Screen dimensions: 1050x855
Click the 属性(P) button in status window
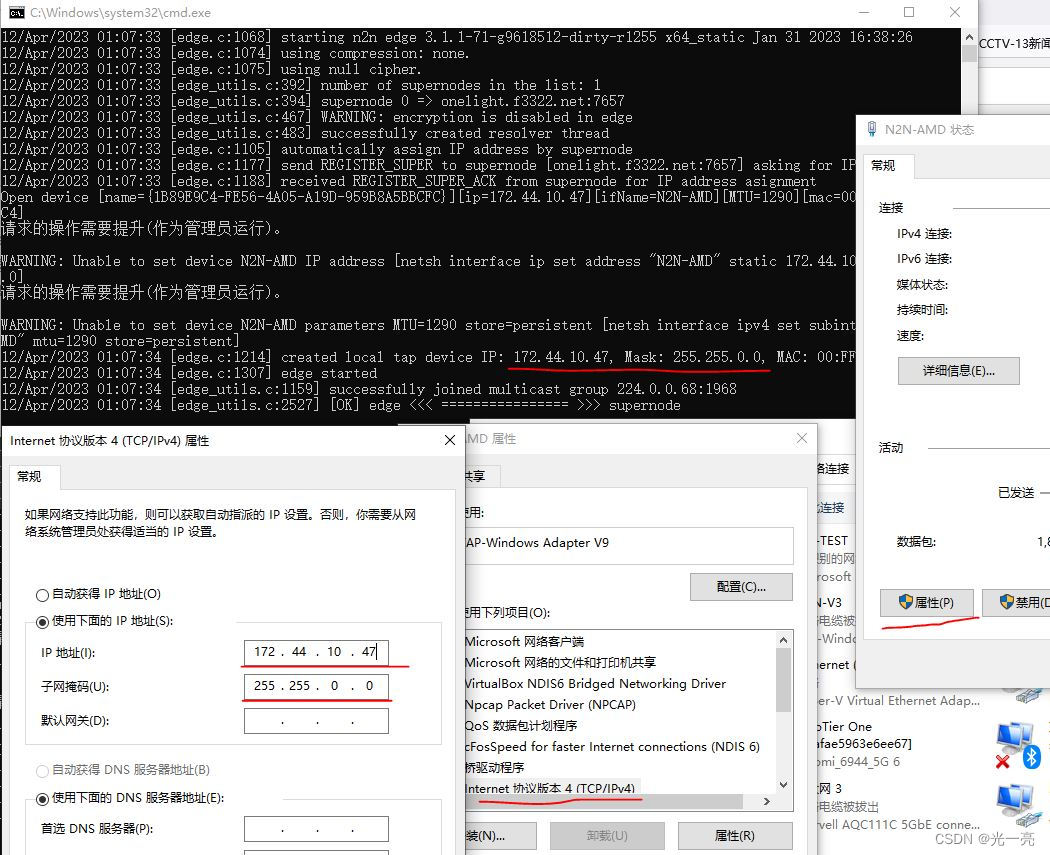click(927, 603)
